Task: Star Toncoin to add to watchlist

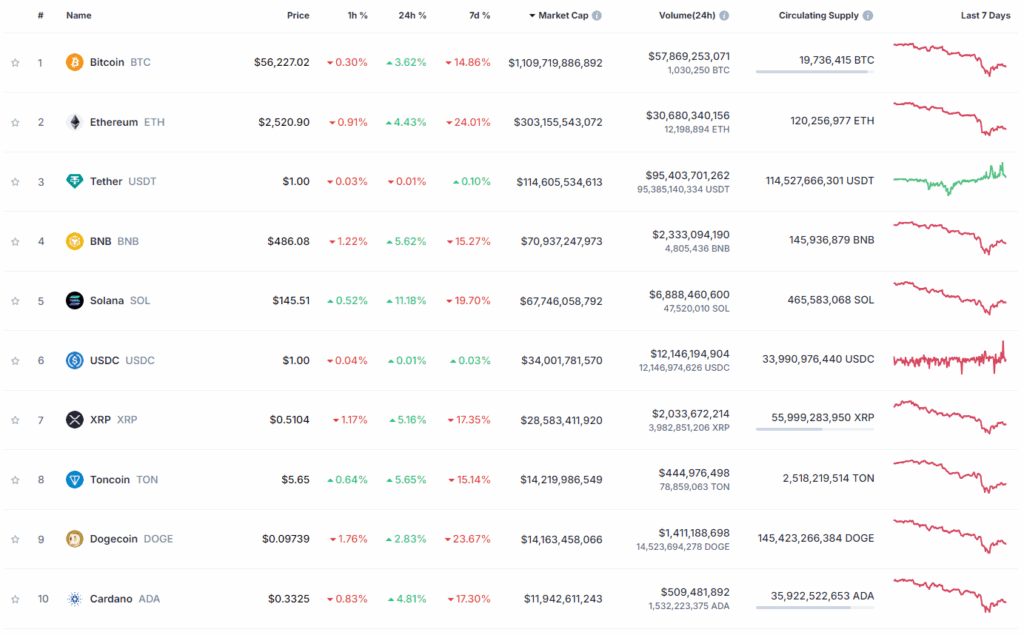Action: pos(15,480)
